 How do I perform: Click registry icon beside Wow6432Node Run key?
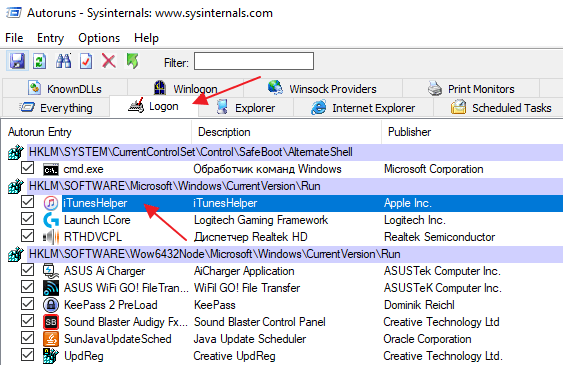pos(16,254)
